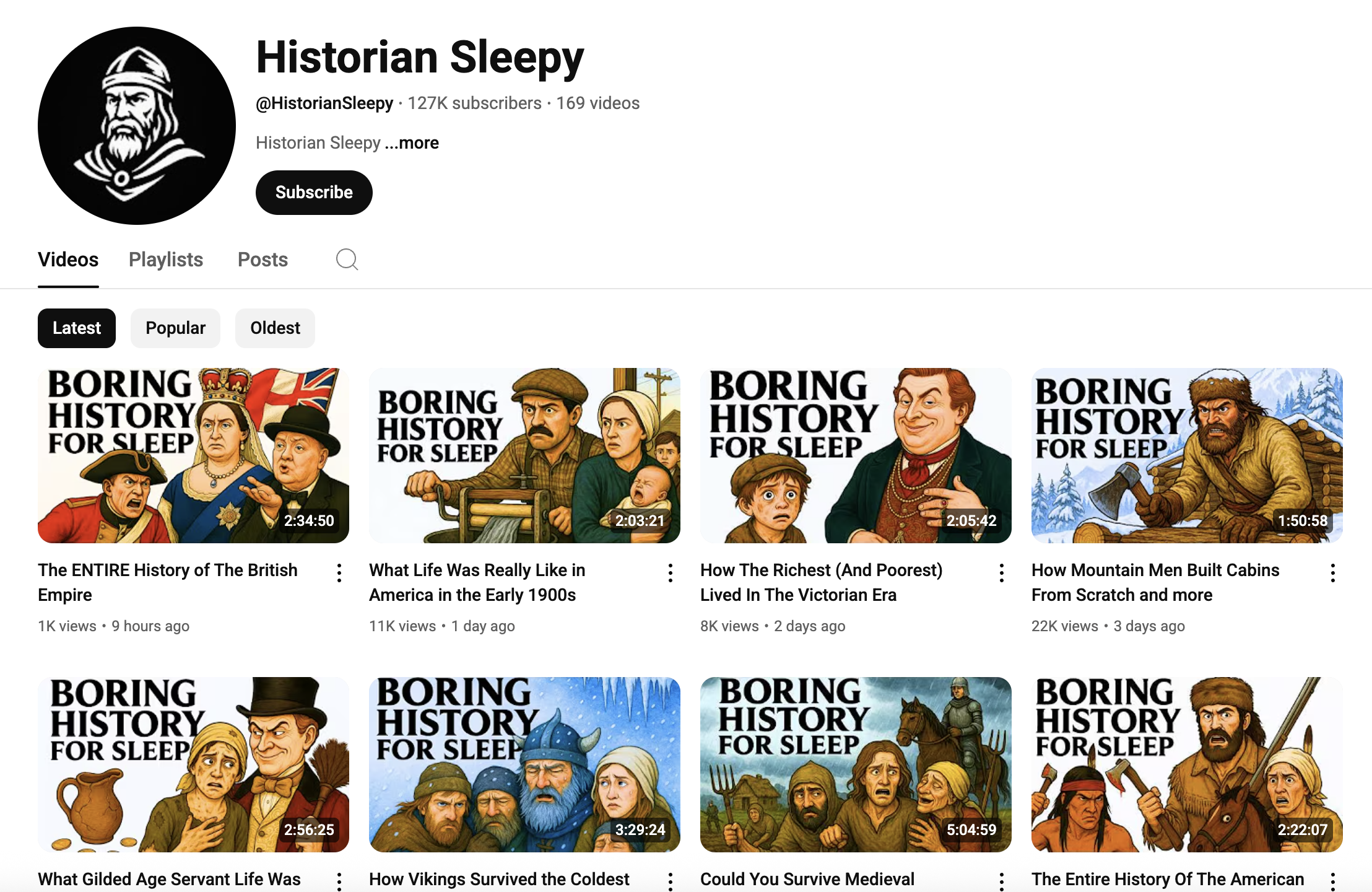Click the '169 videos' count text

597,103
